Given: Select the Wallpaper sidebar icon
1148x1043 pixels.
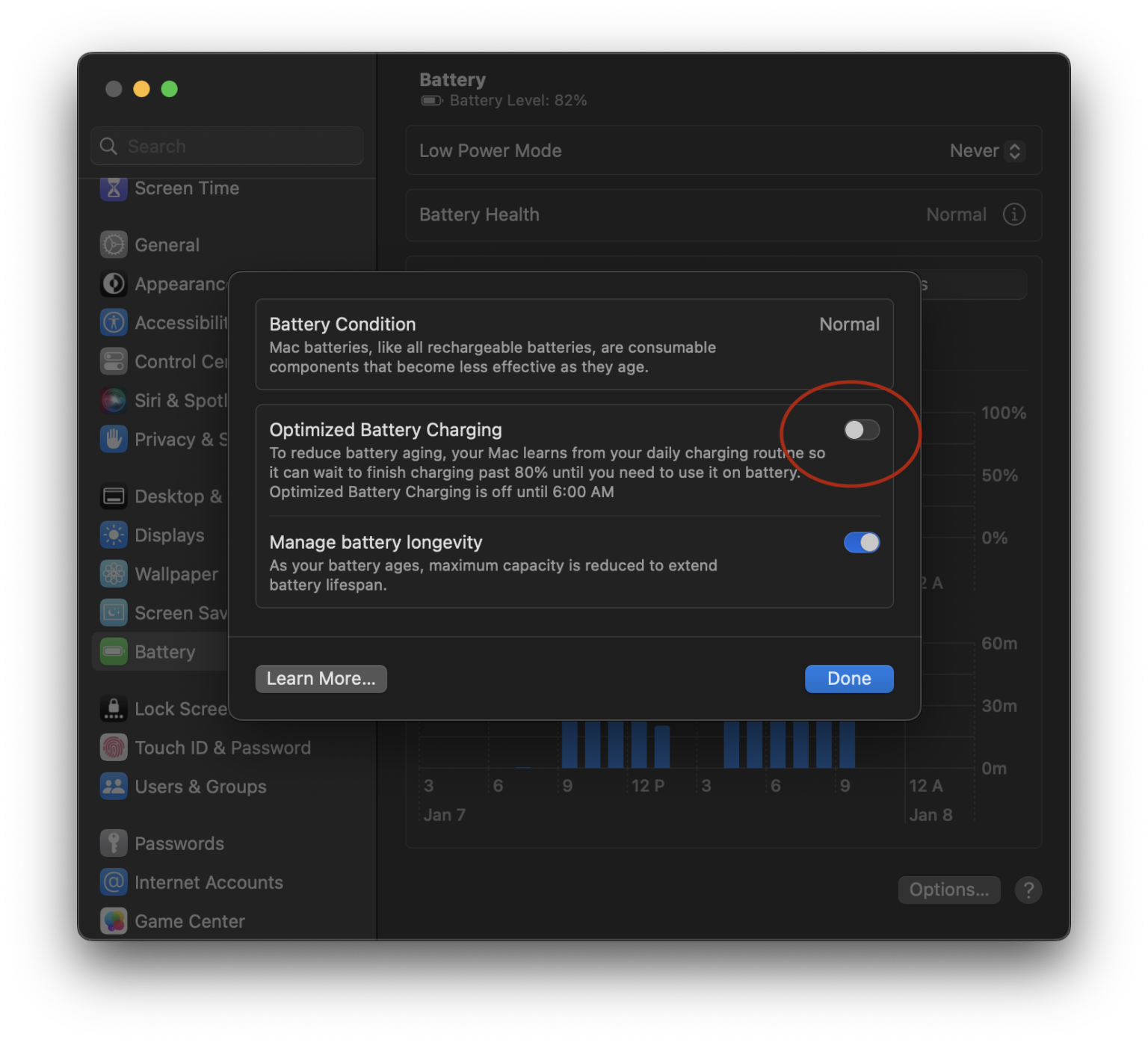Looking at the screenshot, I should [113, 573].
